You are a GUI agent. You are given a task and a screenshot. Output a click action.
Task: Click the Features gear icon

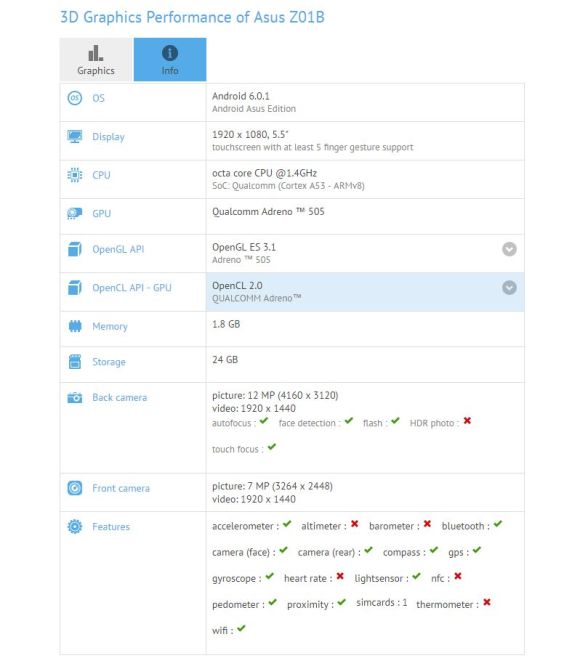tap(75, 526)
